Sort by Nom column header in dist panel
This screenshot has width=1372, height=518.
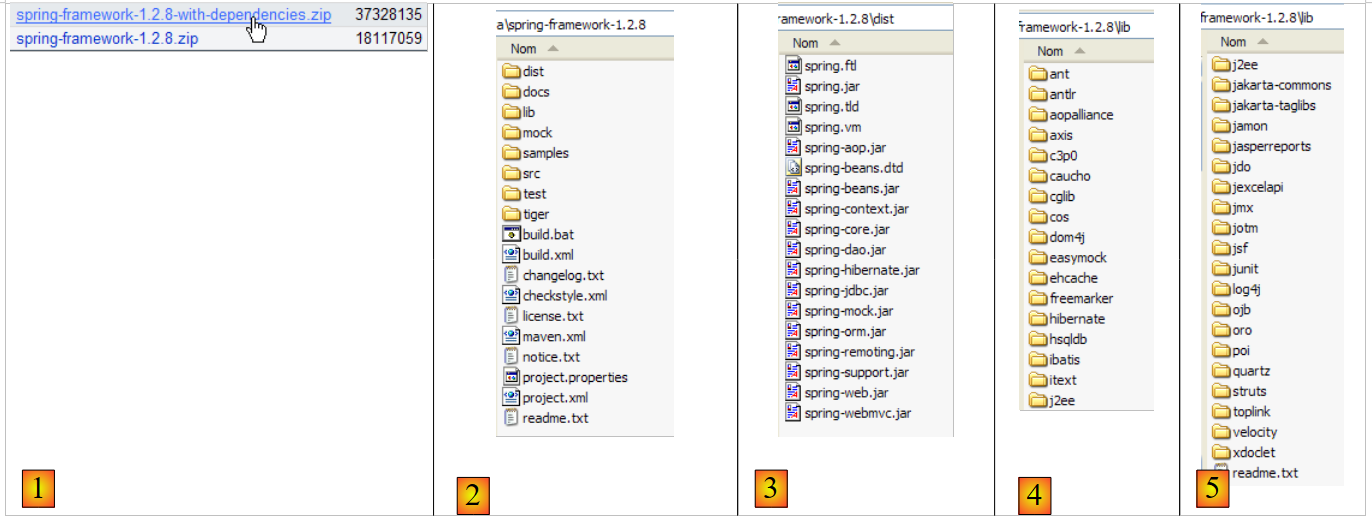(805, 43)
